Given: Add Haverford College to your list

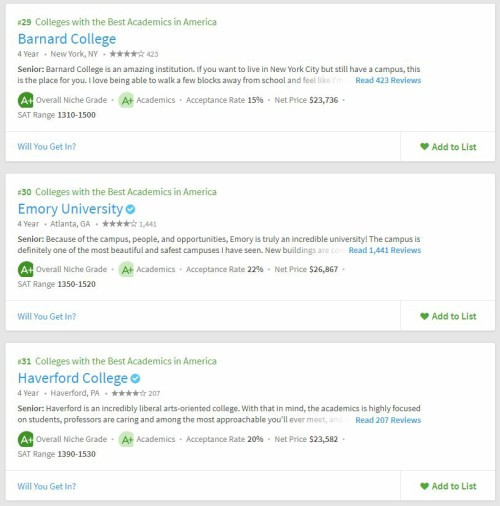Looking at the screenshot, I should (448, 486).
